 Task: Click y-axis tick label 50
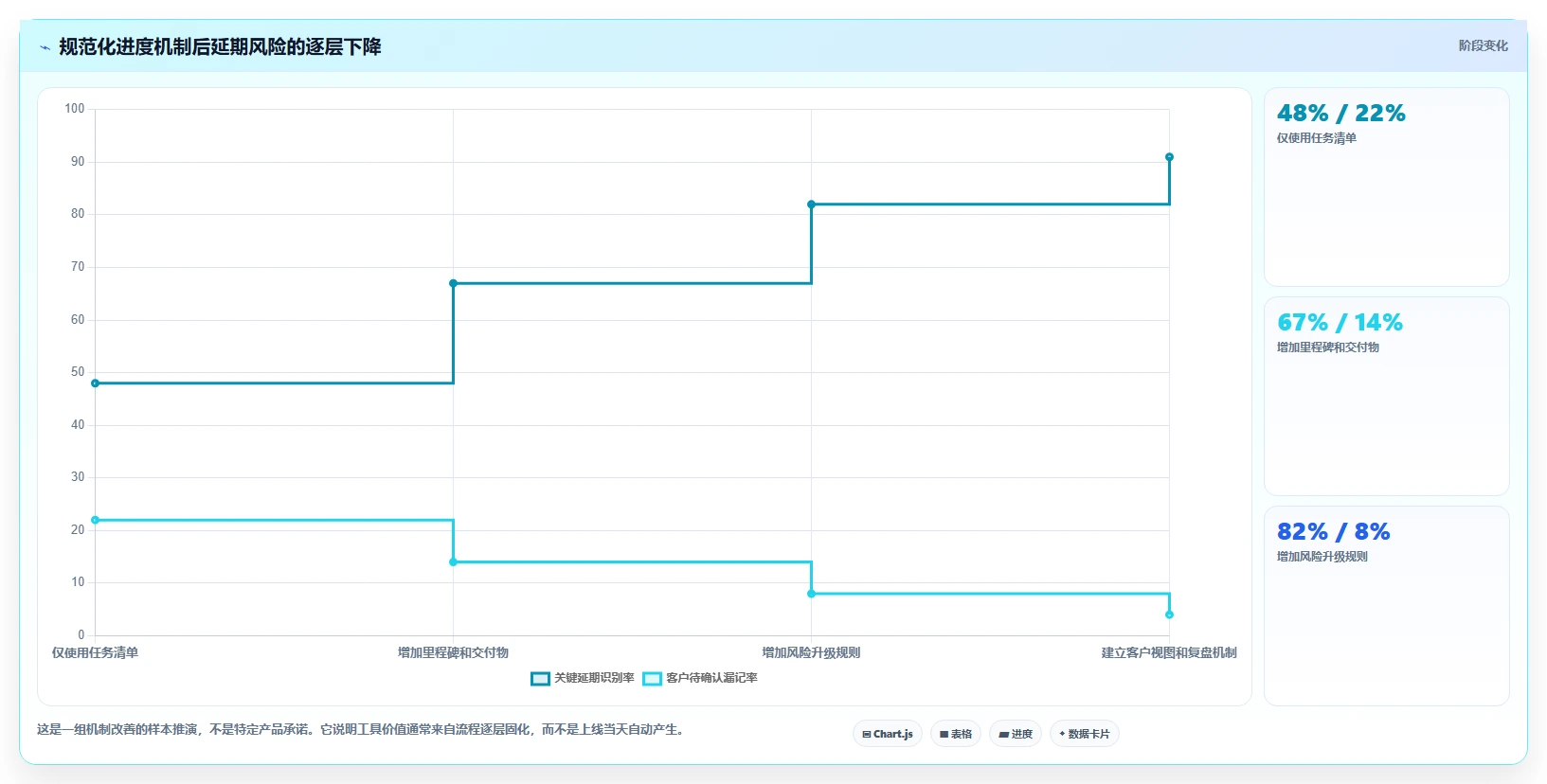coord(78,372)
